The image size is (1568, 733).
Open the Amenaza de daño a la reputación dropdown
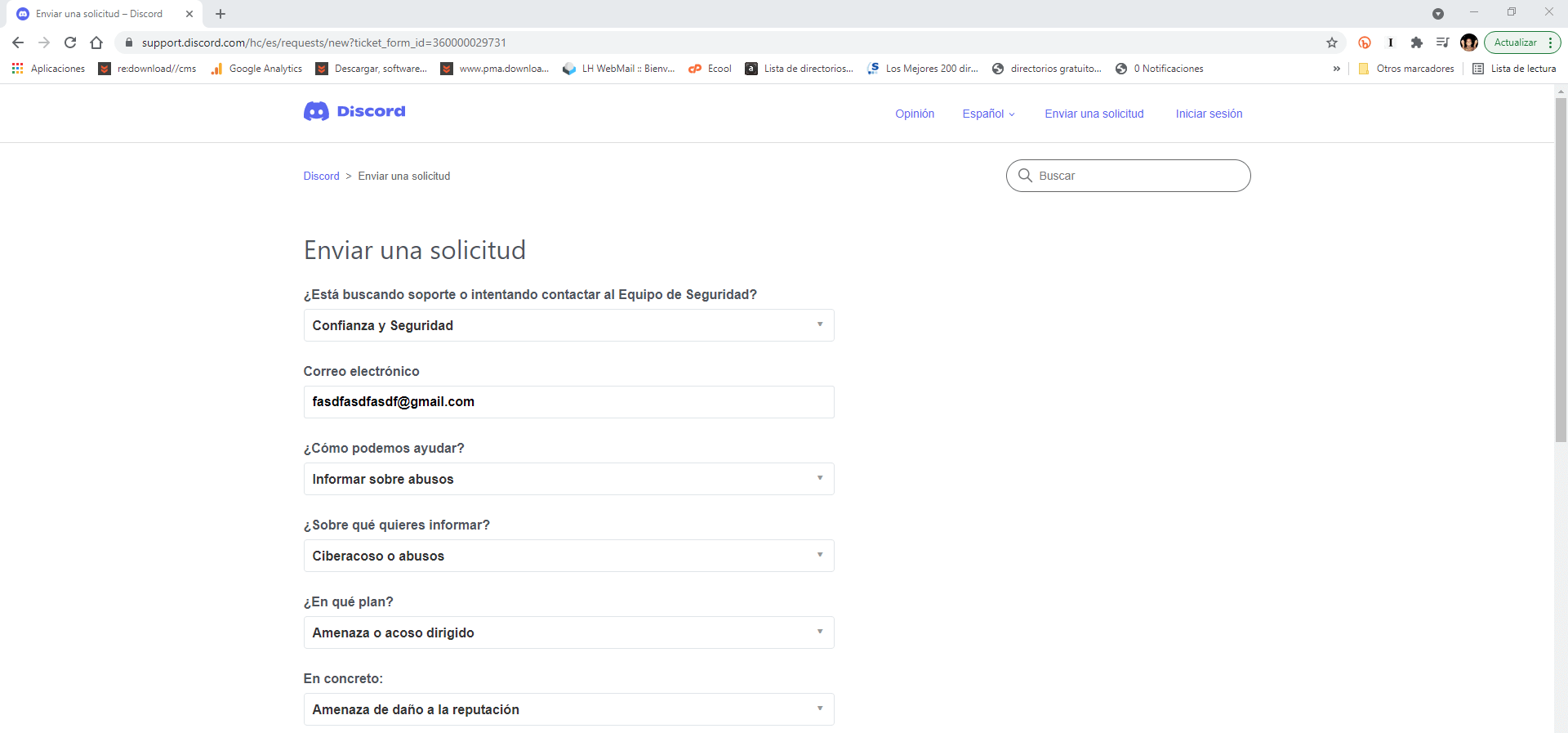point(568,709)
